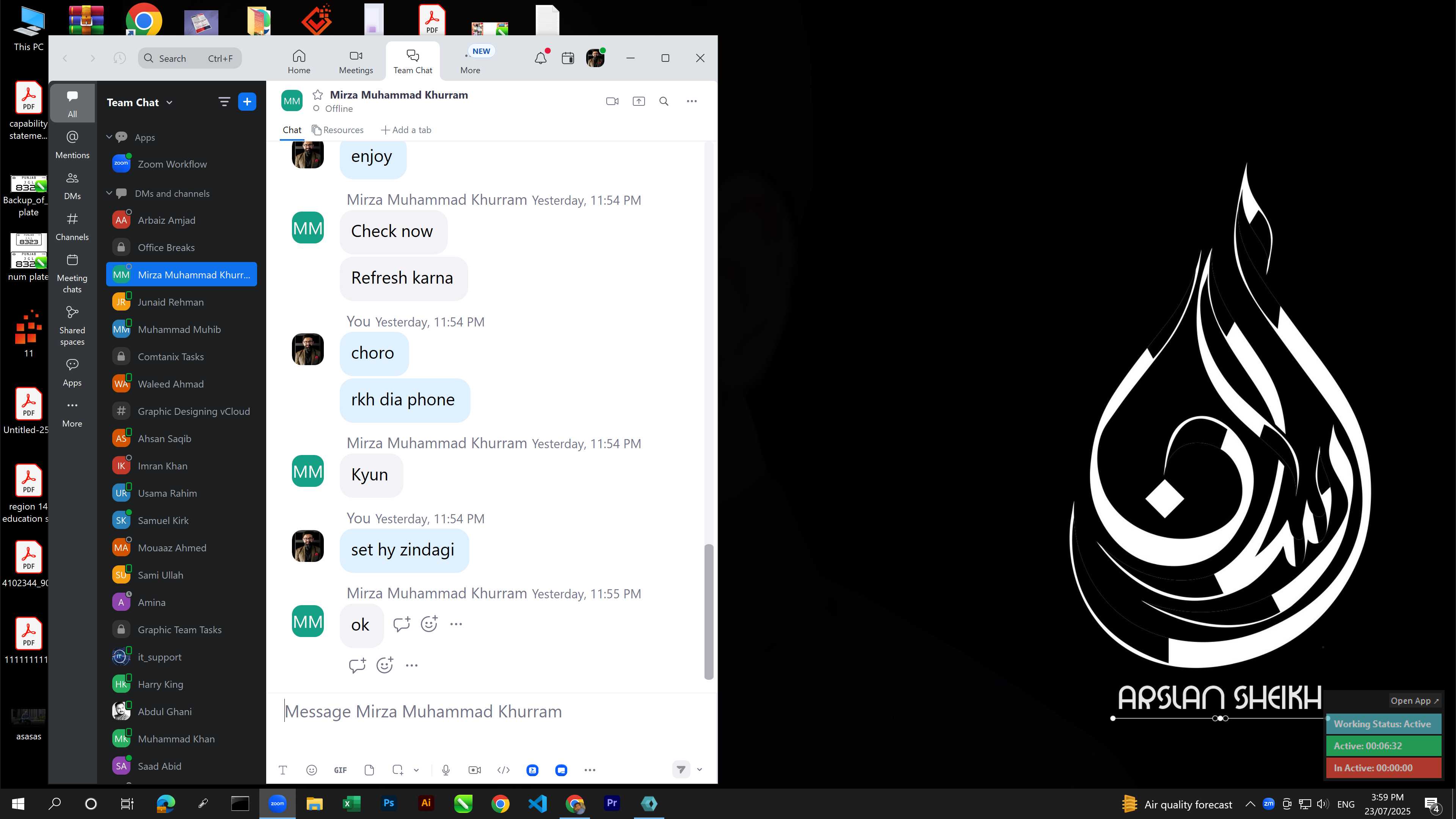Click Working Status: Active bar
Screen dimensions: 1456x819
(1384, 723)
